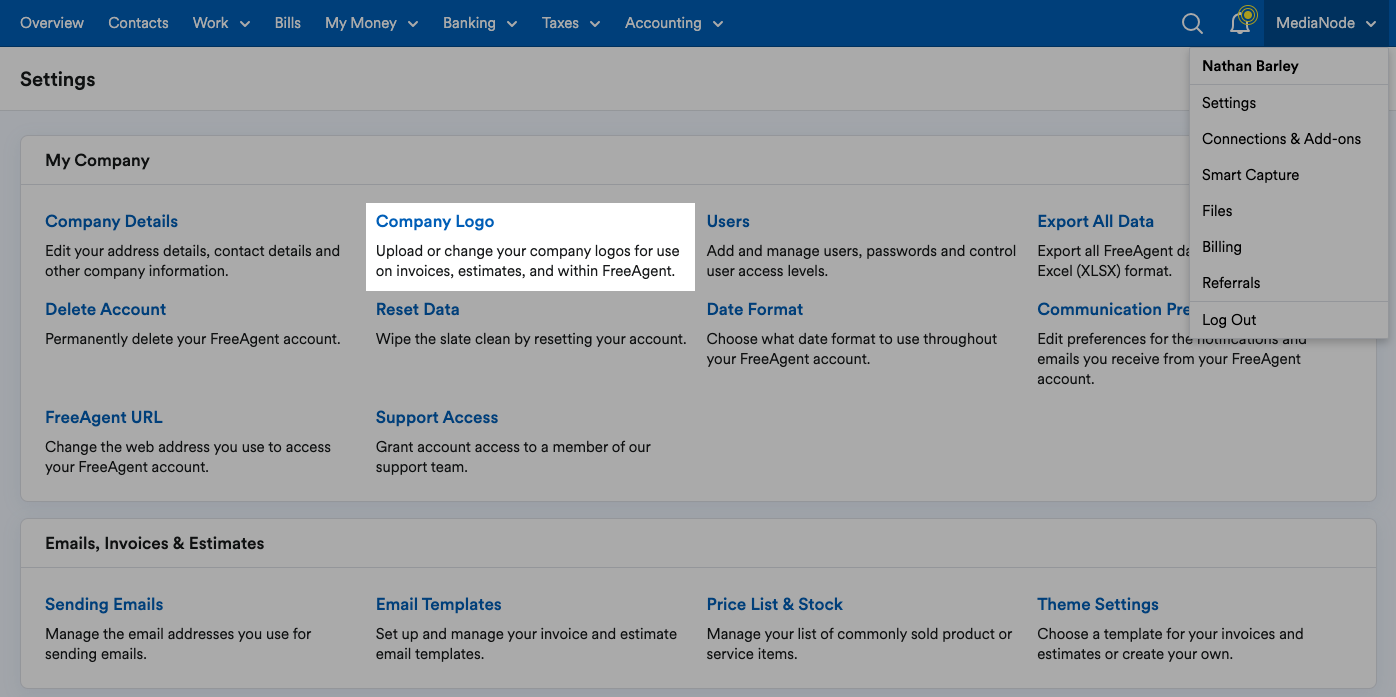Open the Price List & Stock link
The image size is (1396, 697).
point(775,605)
